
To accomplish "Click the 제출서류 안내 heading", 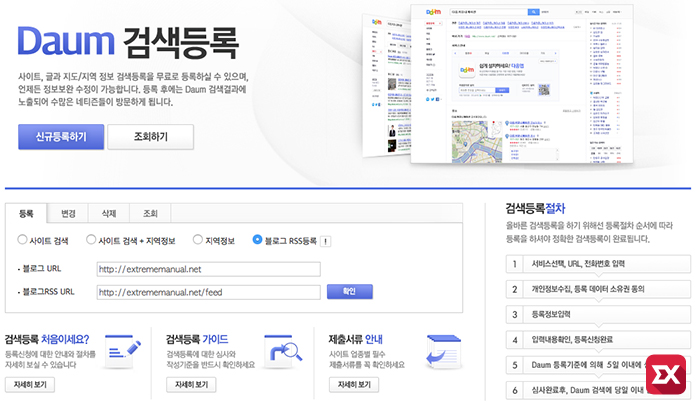I will tap(356, 340).
